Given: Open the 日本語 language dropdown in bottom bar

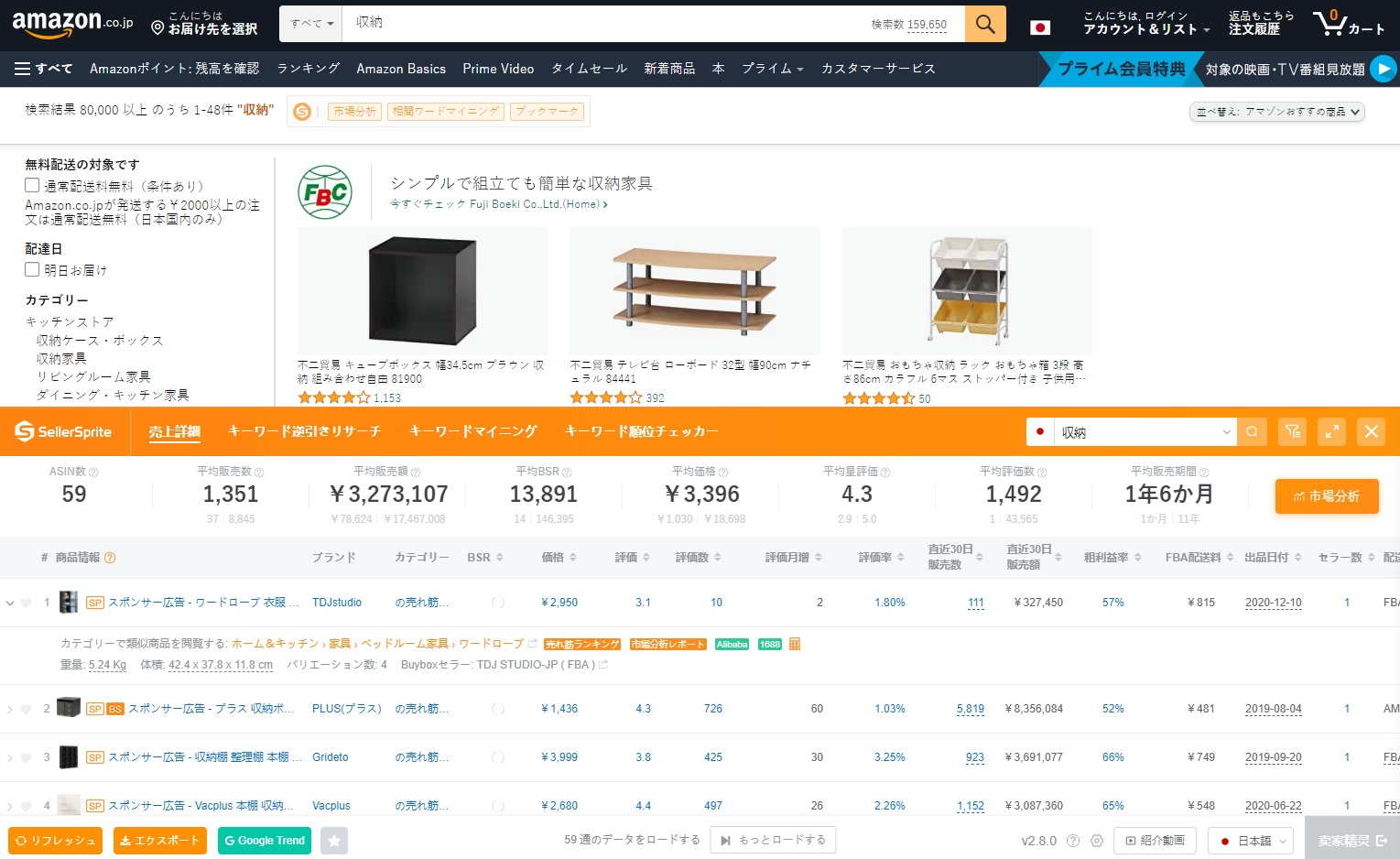Looking at the screenshot, I should click(1252, 841).
